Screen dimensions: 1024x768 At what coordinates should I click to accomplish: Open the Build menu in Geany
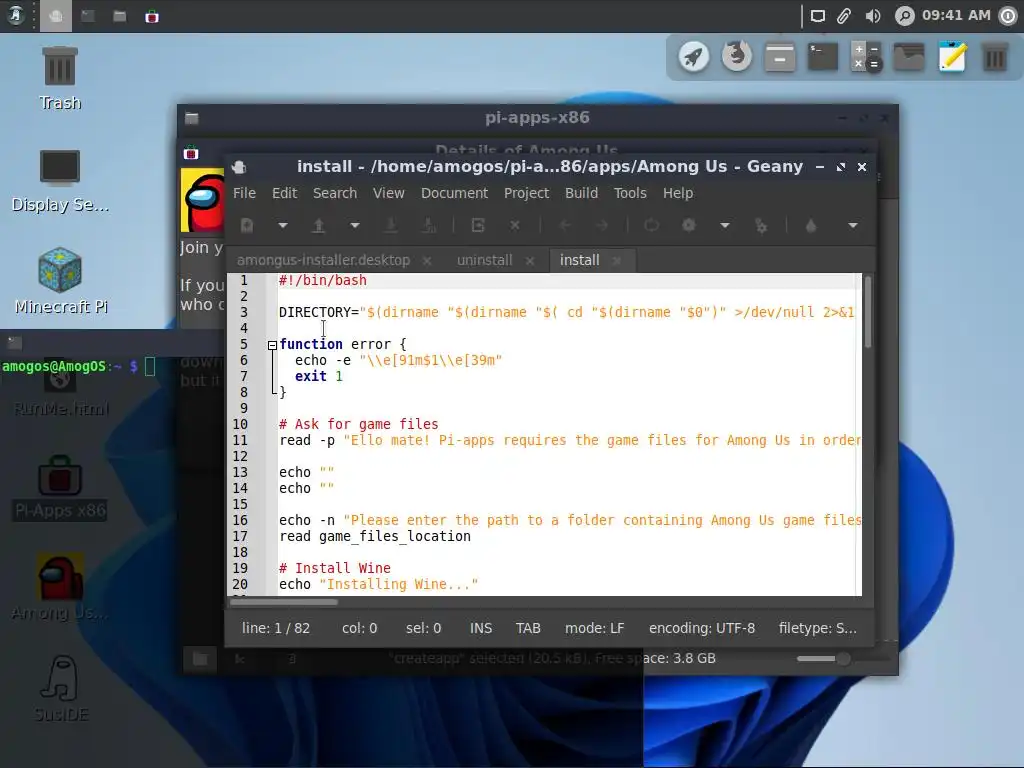[581, 193]
